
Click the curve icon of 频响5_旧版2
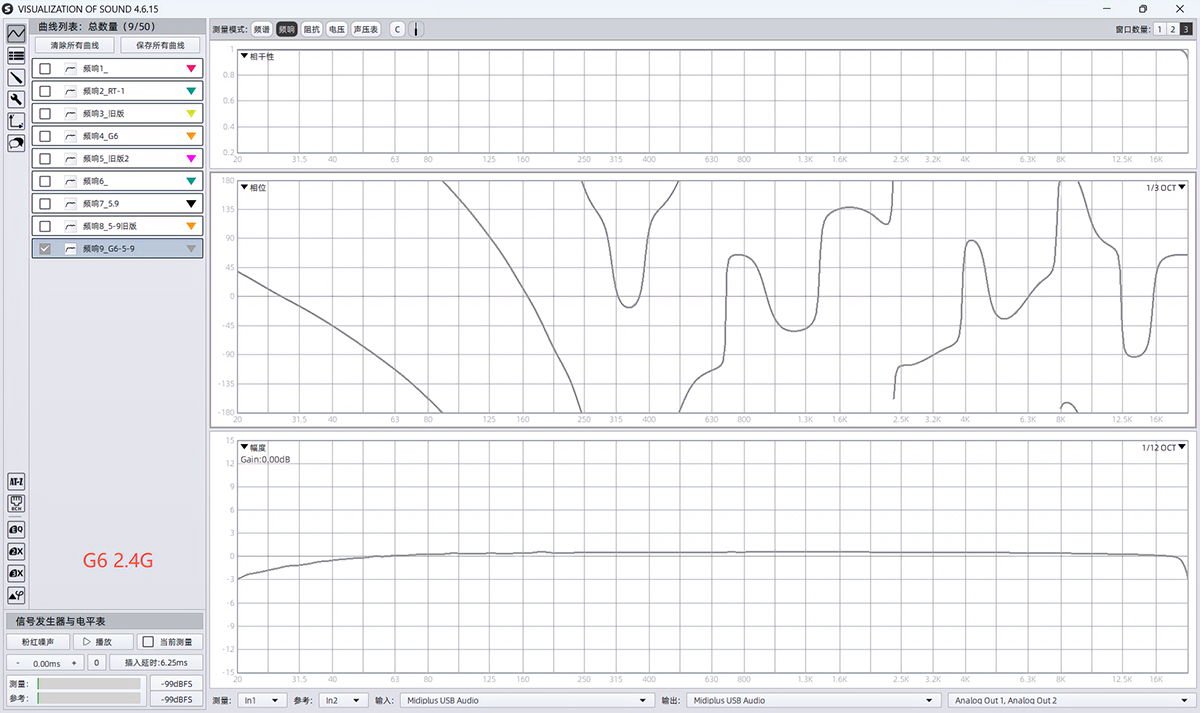[x=70, y=158]
